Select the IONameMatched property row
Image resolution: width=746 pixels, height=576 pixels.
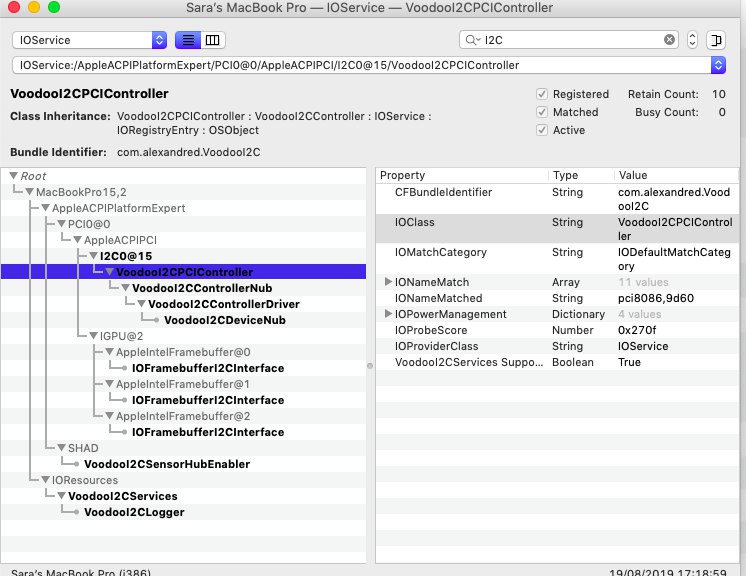(x=557, y=298)
